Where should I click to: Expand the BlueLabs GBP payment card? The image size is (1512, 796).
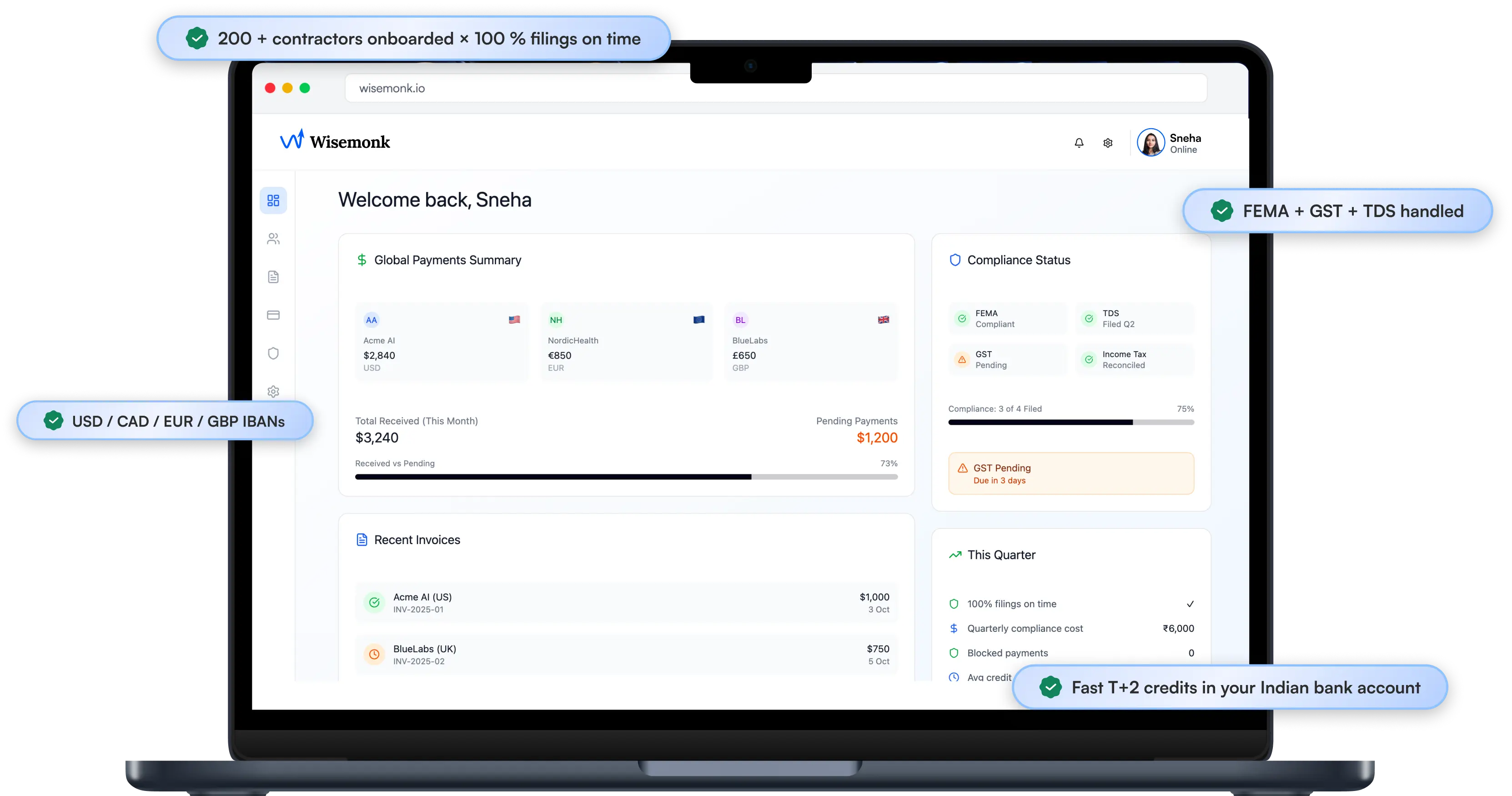(811, 343)
